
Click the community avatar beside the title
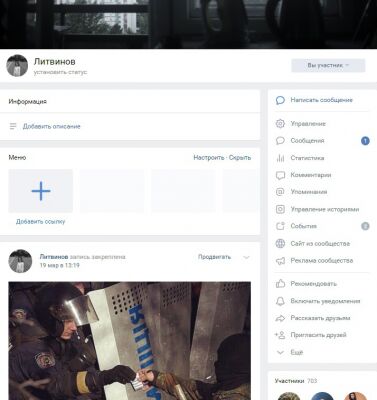coord(17,66)
